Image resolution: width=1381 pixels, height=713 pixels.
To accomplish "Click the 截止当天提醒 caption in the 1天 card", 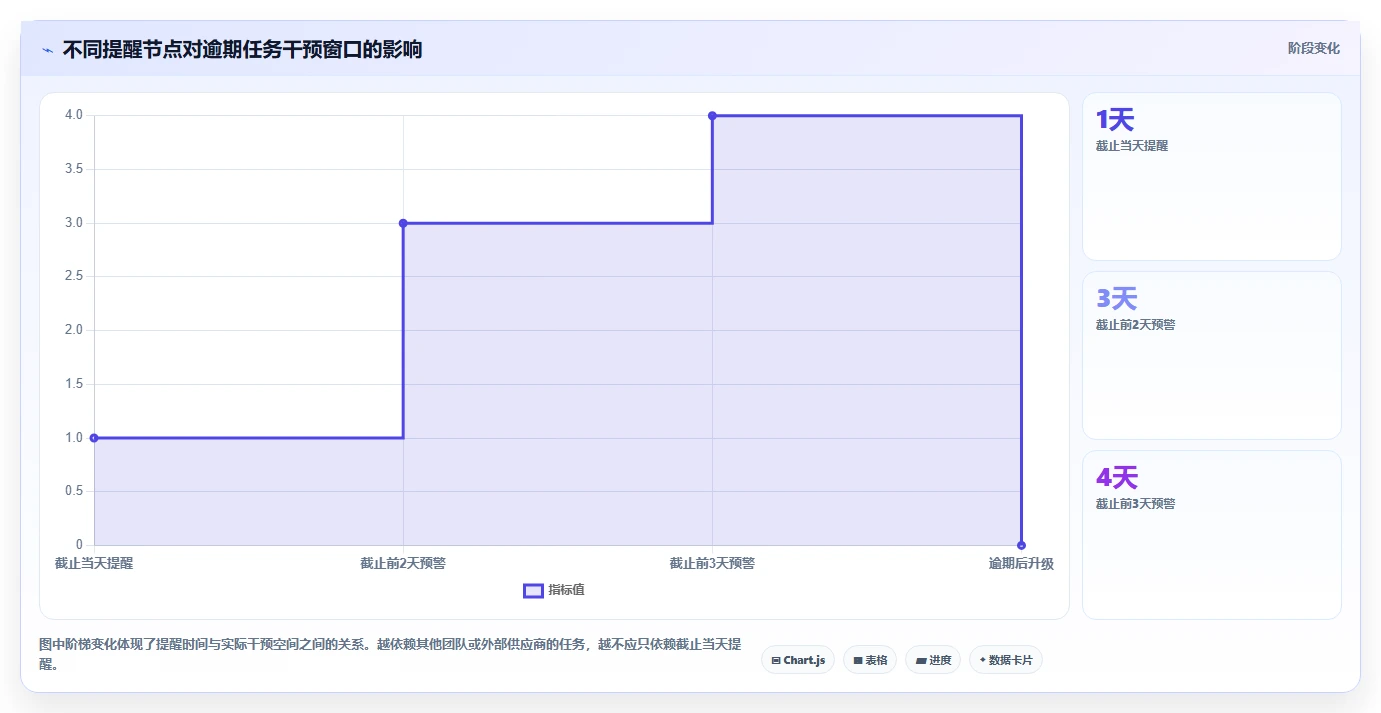I will coord(1132,146).
